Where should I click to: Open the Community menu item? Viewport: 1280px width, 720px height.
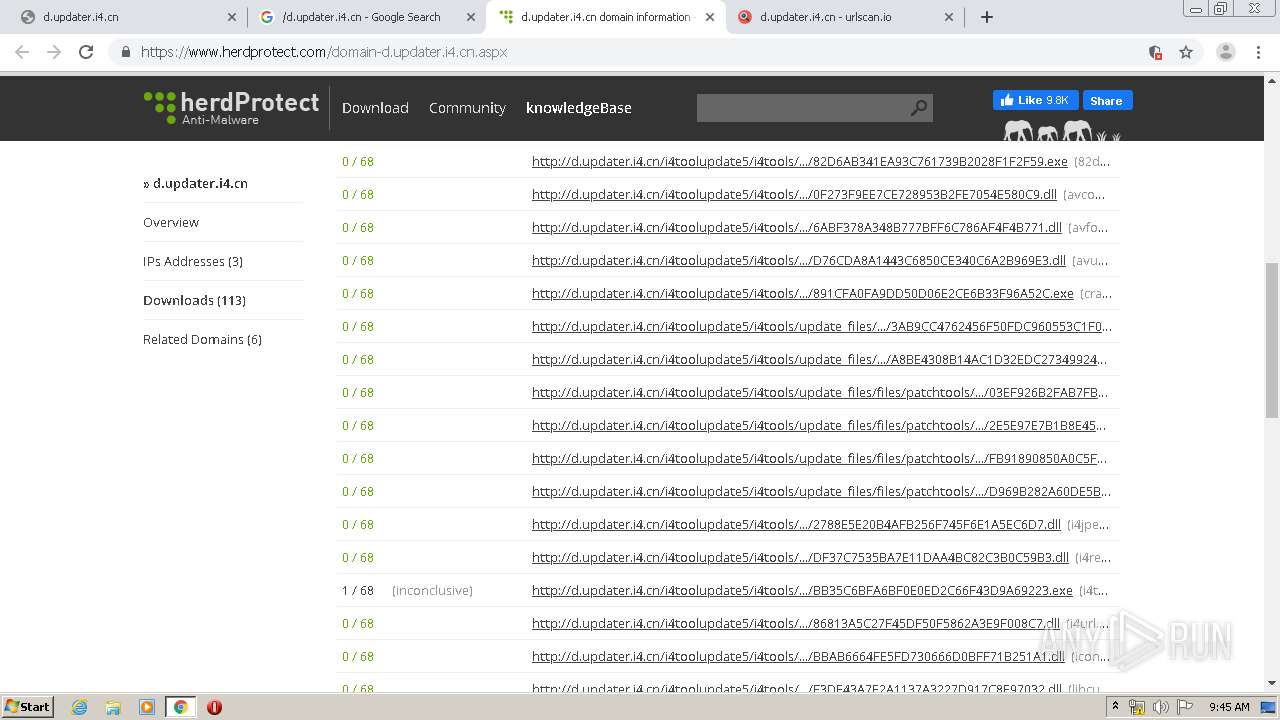[x=467, y=108]
